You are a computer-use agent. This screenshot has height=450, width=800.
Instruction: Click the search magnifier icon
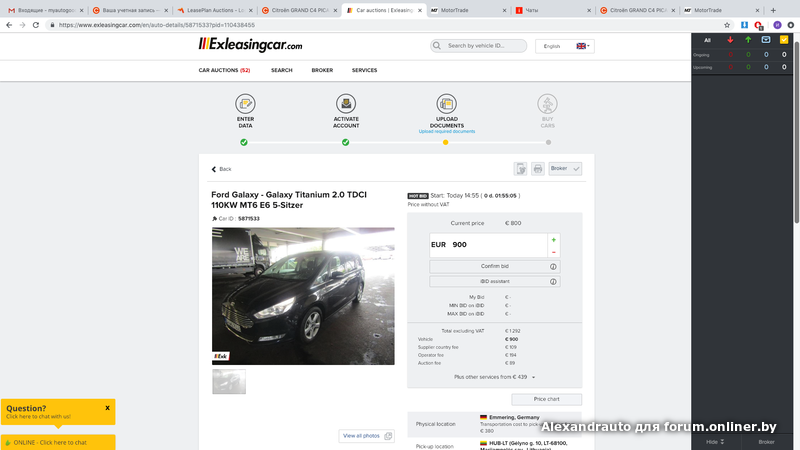click(x=437, y=46)
